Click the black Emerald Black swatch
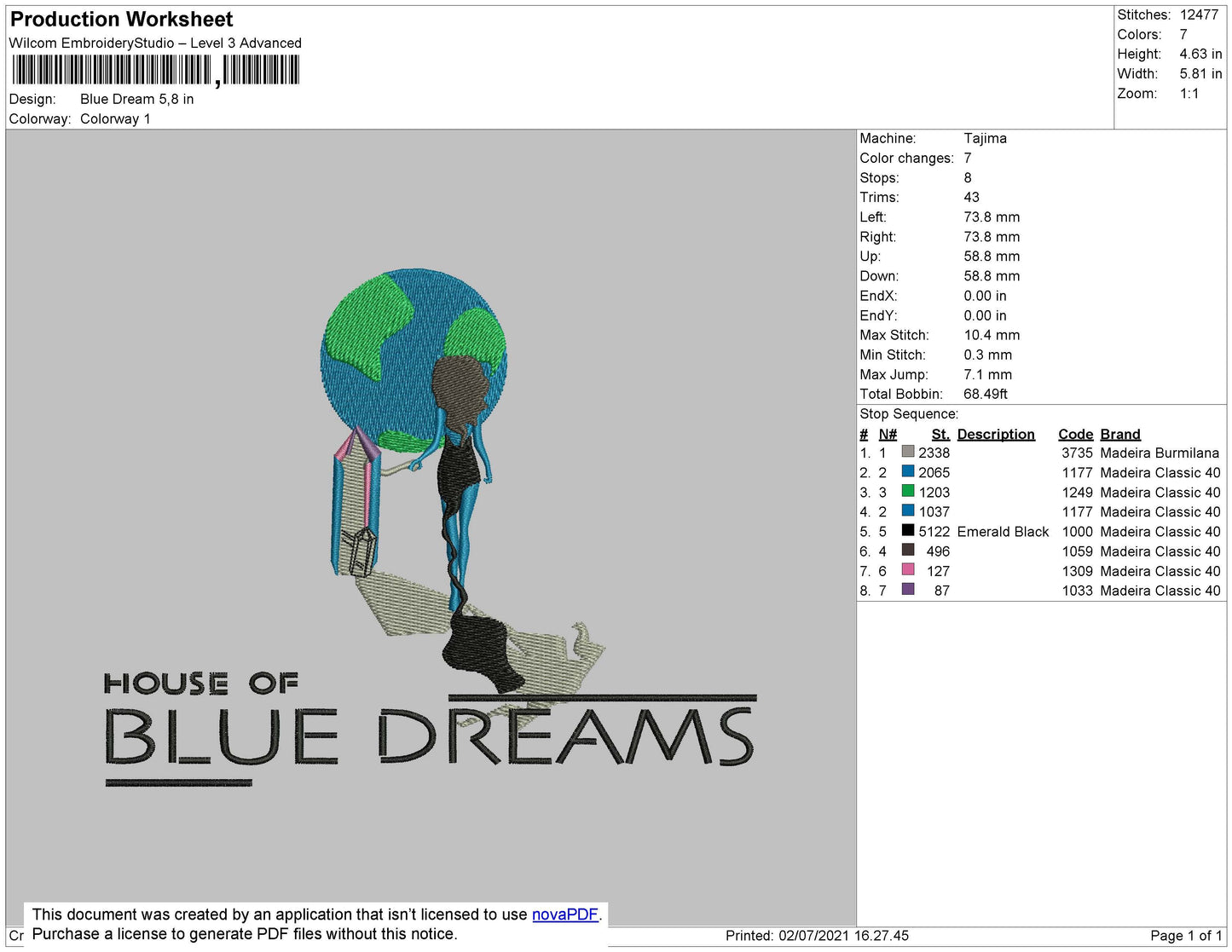 tap(908, 530)
